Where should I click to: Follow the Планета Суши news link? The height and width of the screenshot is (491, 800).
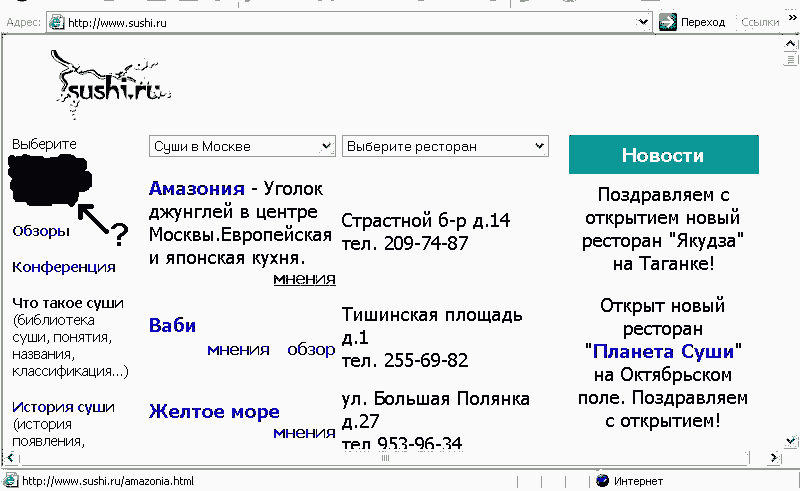662,352
